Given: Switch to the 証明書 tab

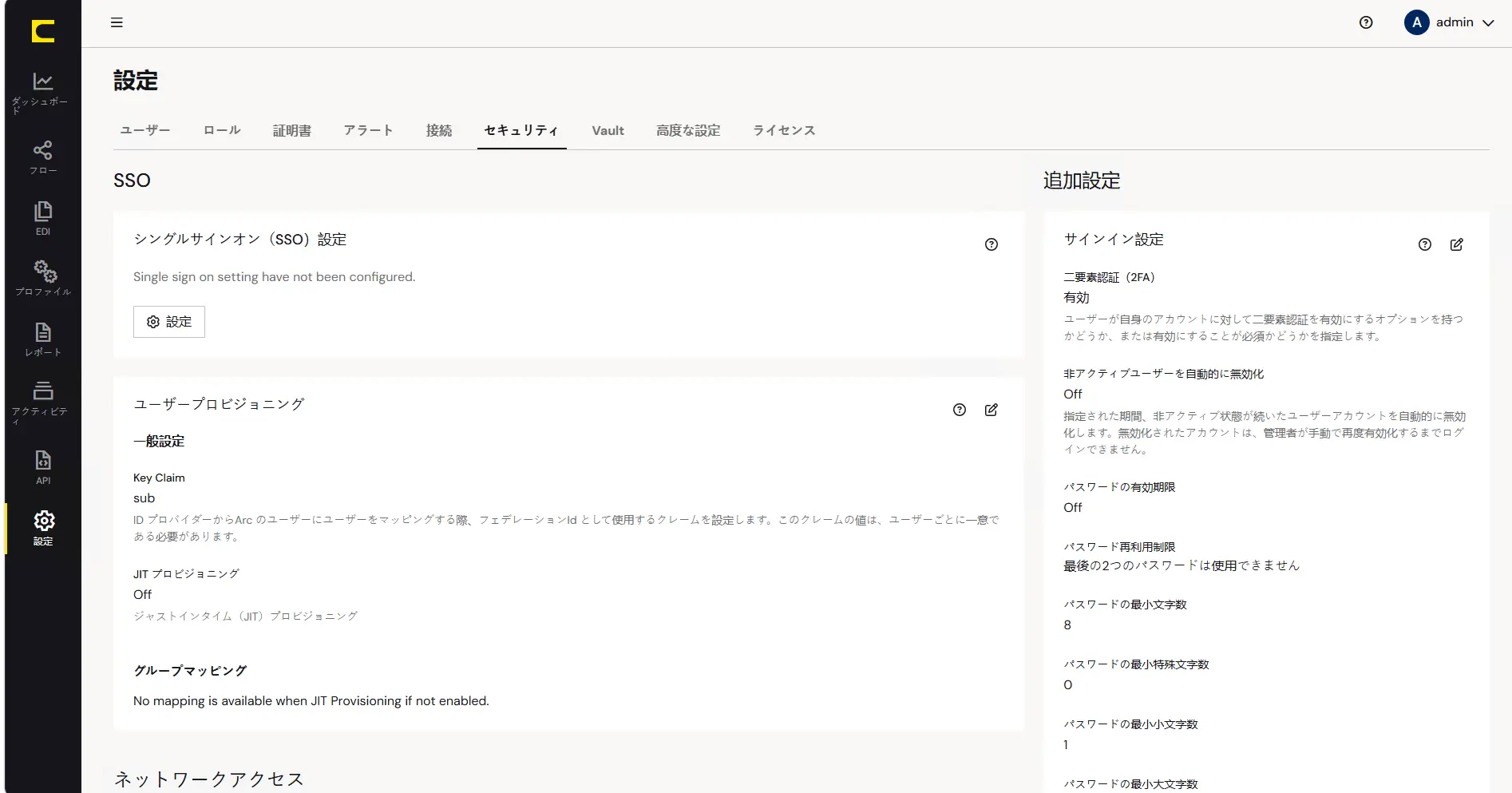Looking at the screenshot, I should pos(292,130).
